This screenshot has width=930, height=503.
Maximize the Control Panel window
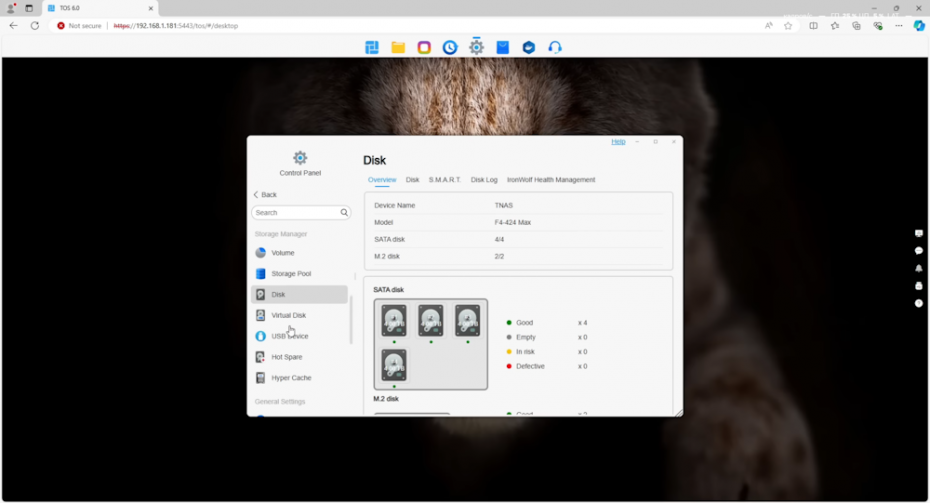pos(655,142)
